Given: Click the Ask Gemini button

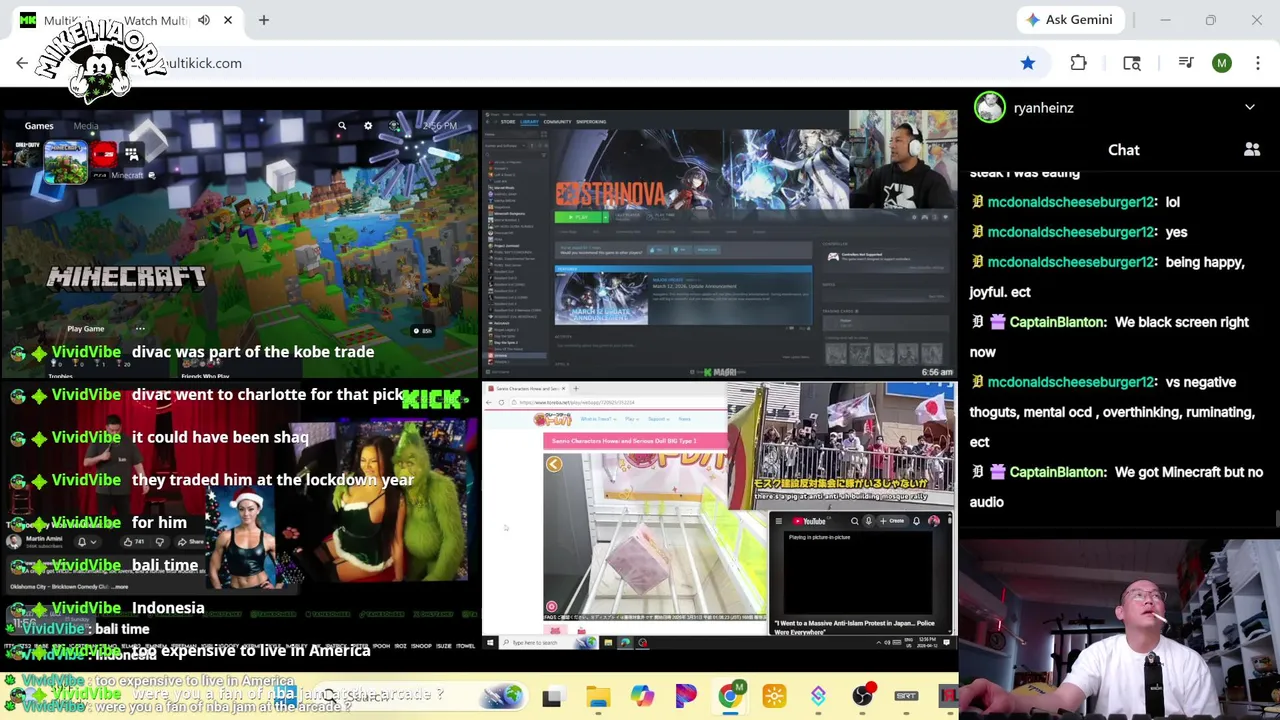Looking at the screenshot, I should point(1069,20).
